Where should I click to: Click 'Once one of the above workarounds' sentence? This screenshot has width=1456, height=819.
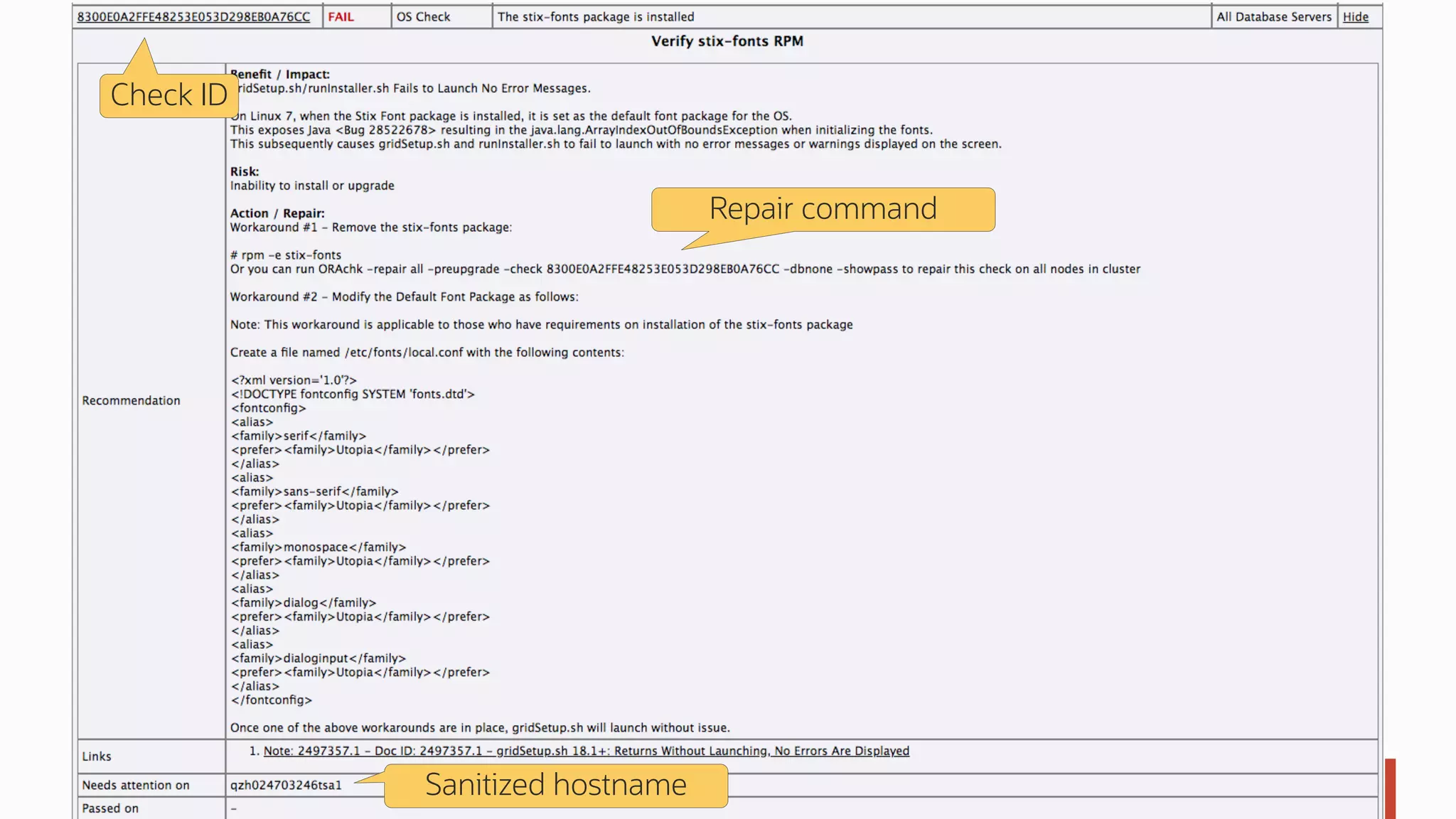[480, 728]
